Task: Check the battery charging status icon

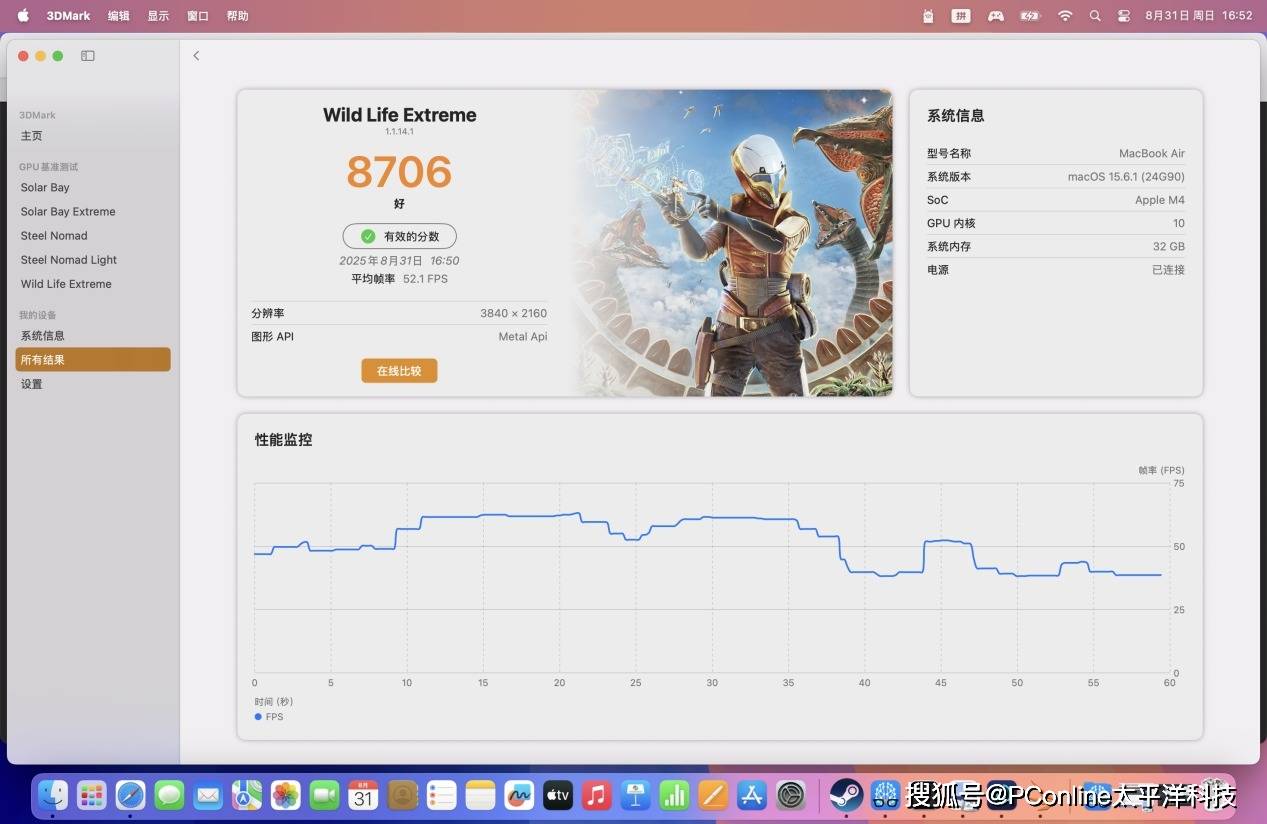Action: (1030, 15)
